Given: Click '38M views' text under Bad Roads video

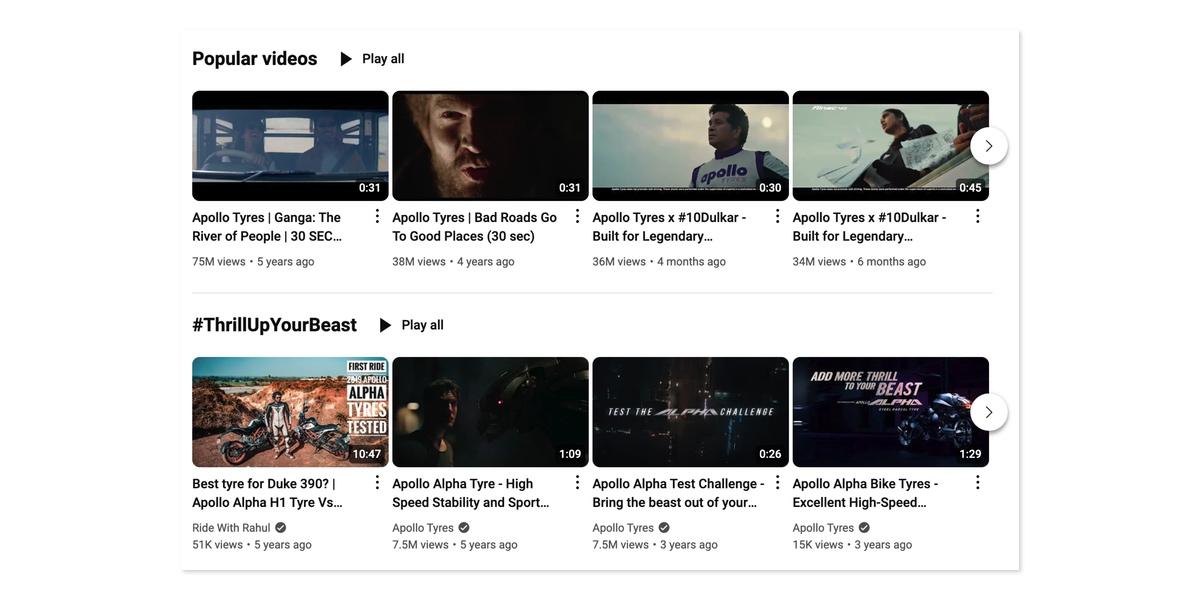Looking at the screenshot, I should 419,262.
